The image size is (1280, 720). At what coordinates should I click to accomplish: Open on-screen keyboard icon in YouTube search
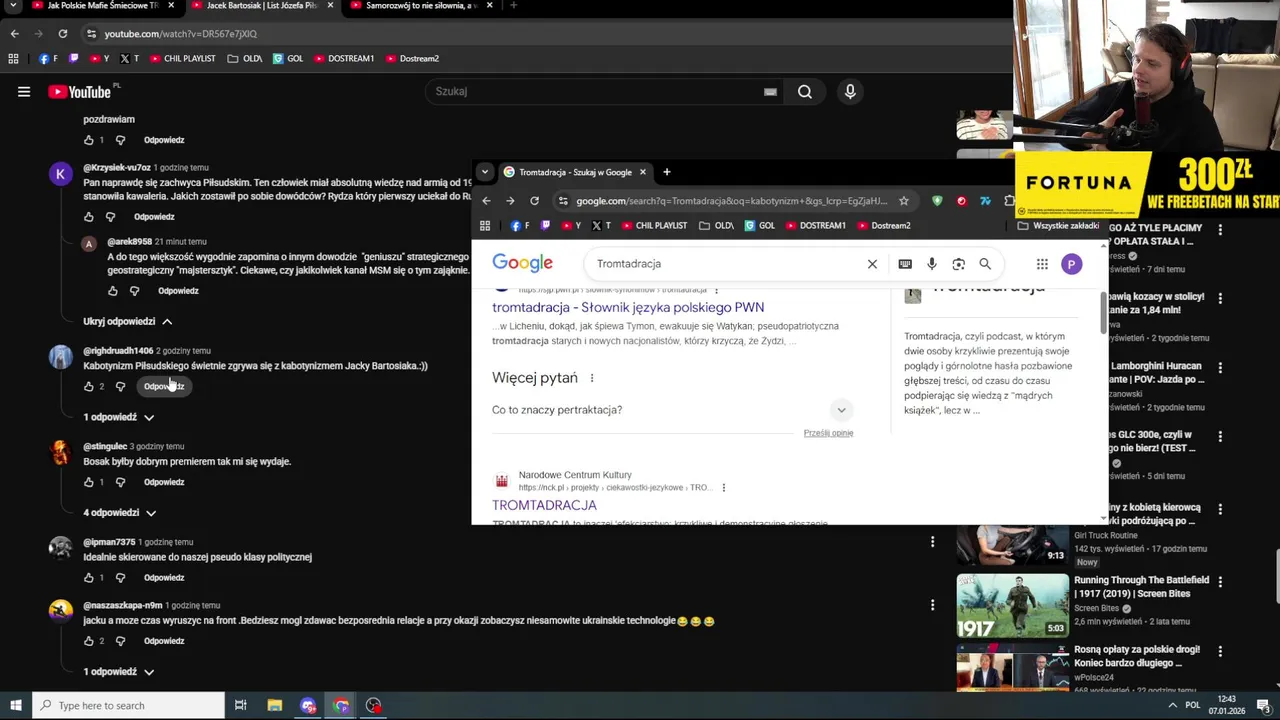tap(770, 92)
